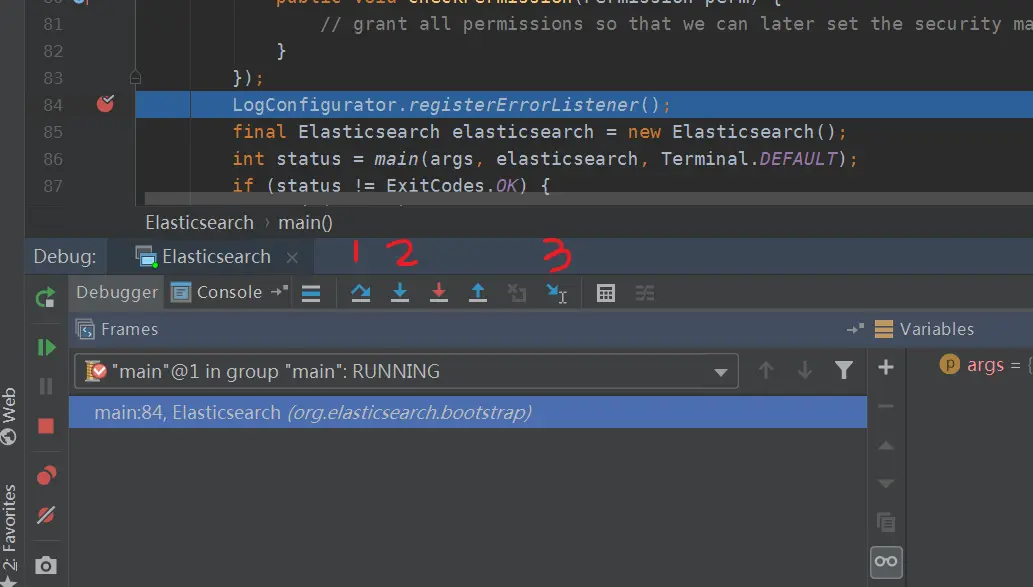This screenshot has height=587, width=1033.
Task: Toggle the show watches glasses icon
Action: [886, 562]
